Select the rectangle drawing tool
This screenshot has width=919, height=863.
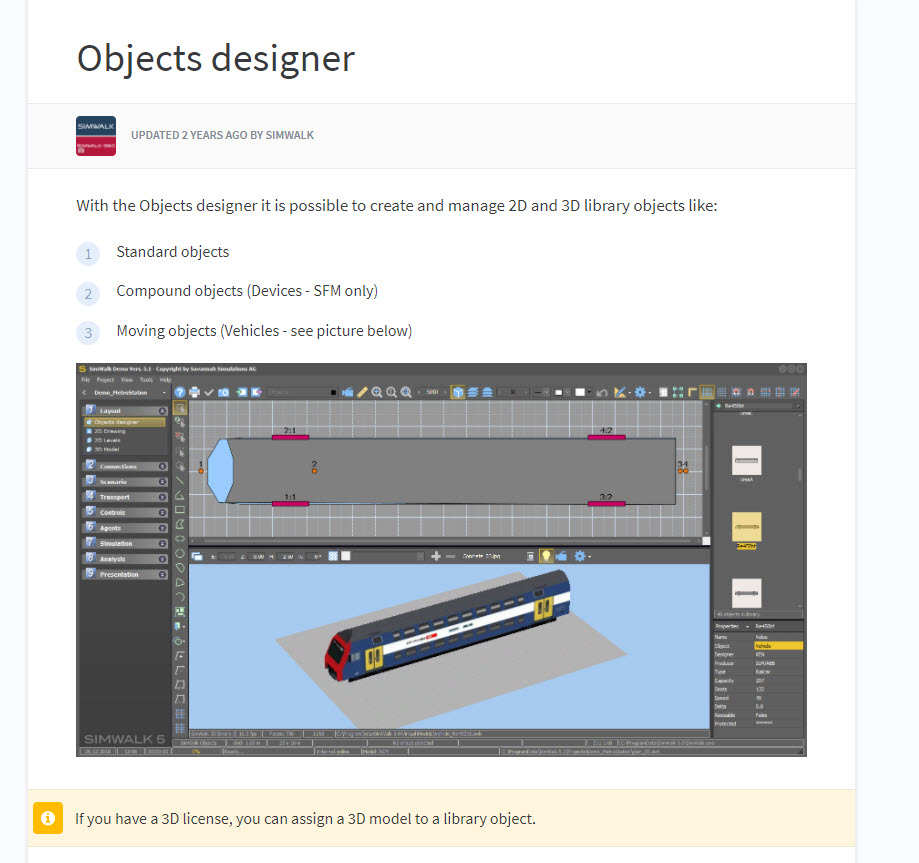point(180,509)
